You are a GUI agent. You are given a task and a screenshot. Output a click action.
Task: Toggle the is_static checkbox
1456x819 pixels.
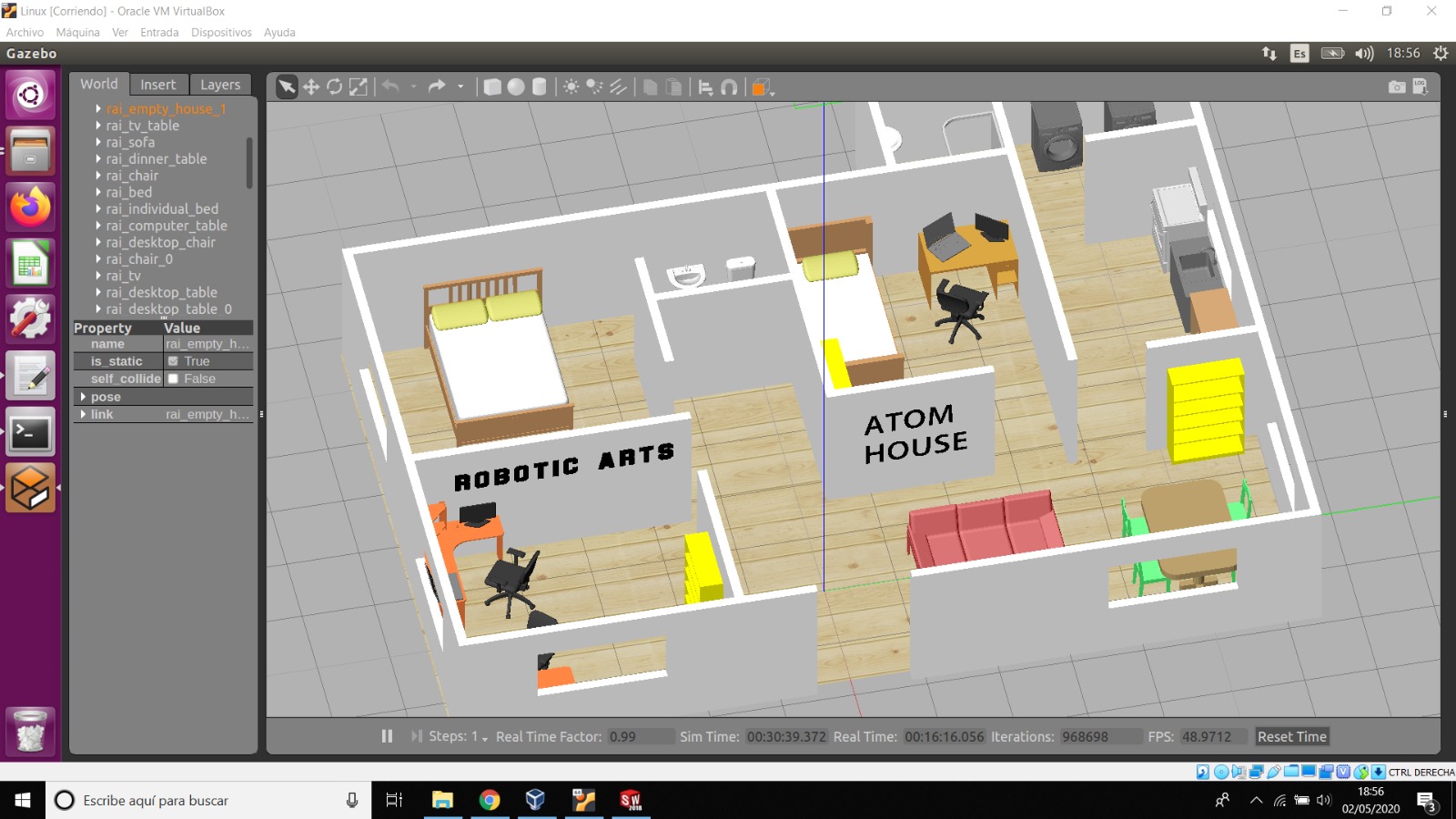[x=173, y=361]
